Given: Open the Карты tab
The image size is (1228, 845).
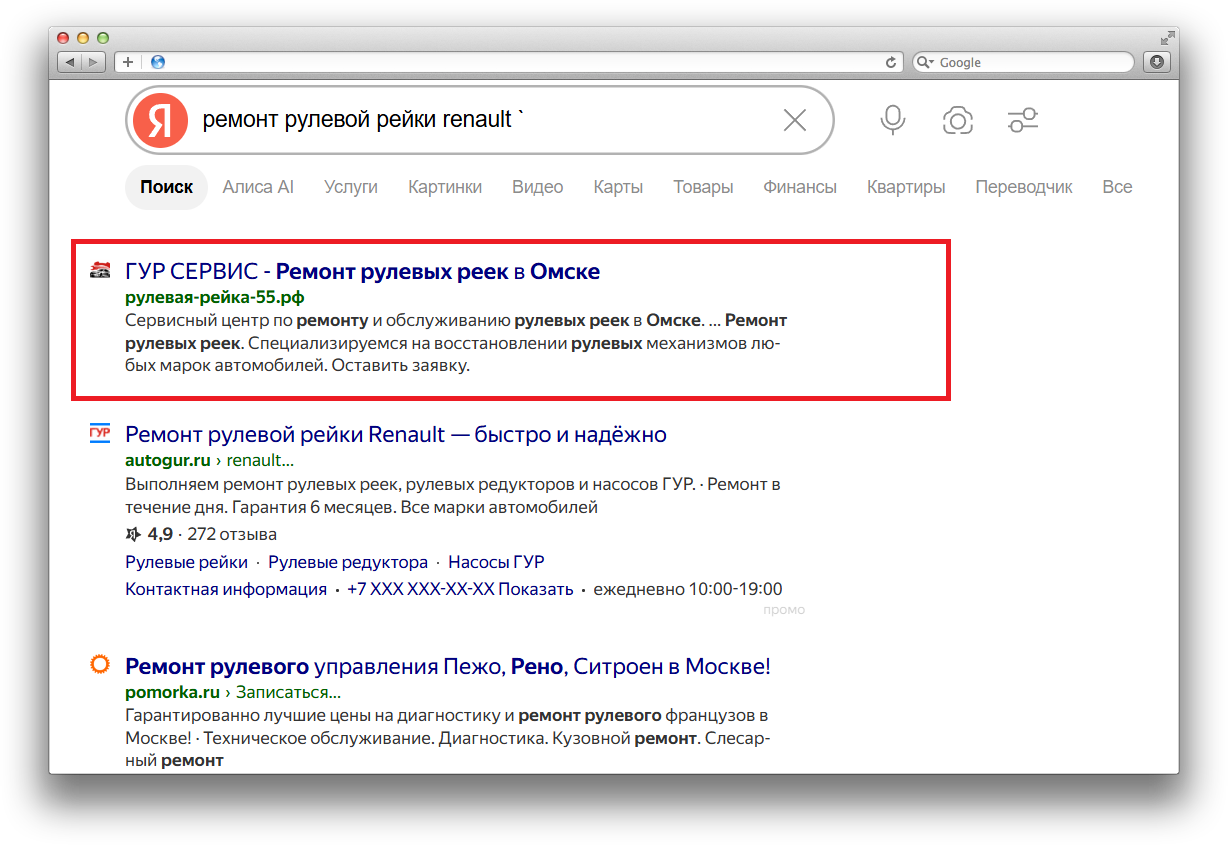Looking at the screenshot, I should click(618, 187).
